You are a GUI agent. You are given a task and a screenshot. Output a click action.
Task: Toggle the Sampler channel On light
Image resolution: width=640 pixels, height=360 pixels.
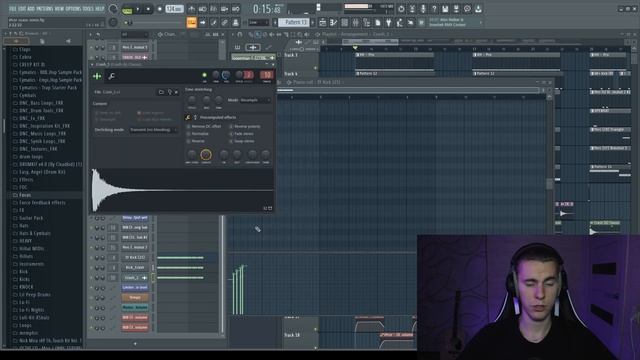click(204, 75)
